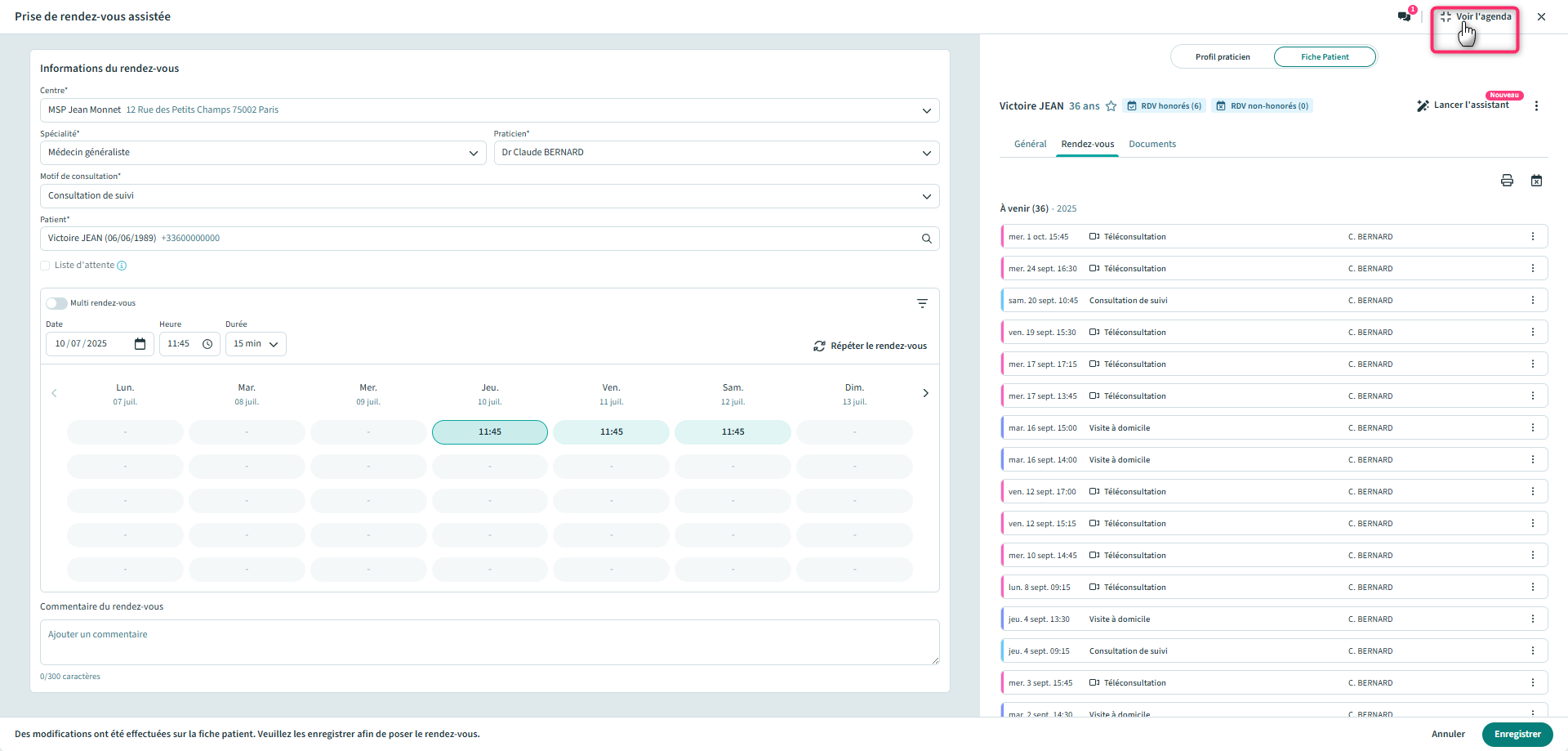Open more options beside Lancer l'assistant
1568x751 pixels.
click(1536, 106)
